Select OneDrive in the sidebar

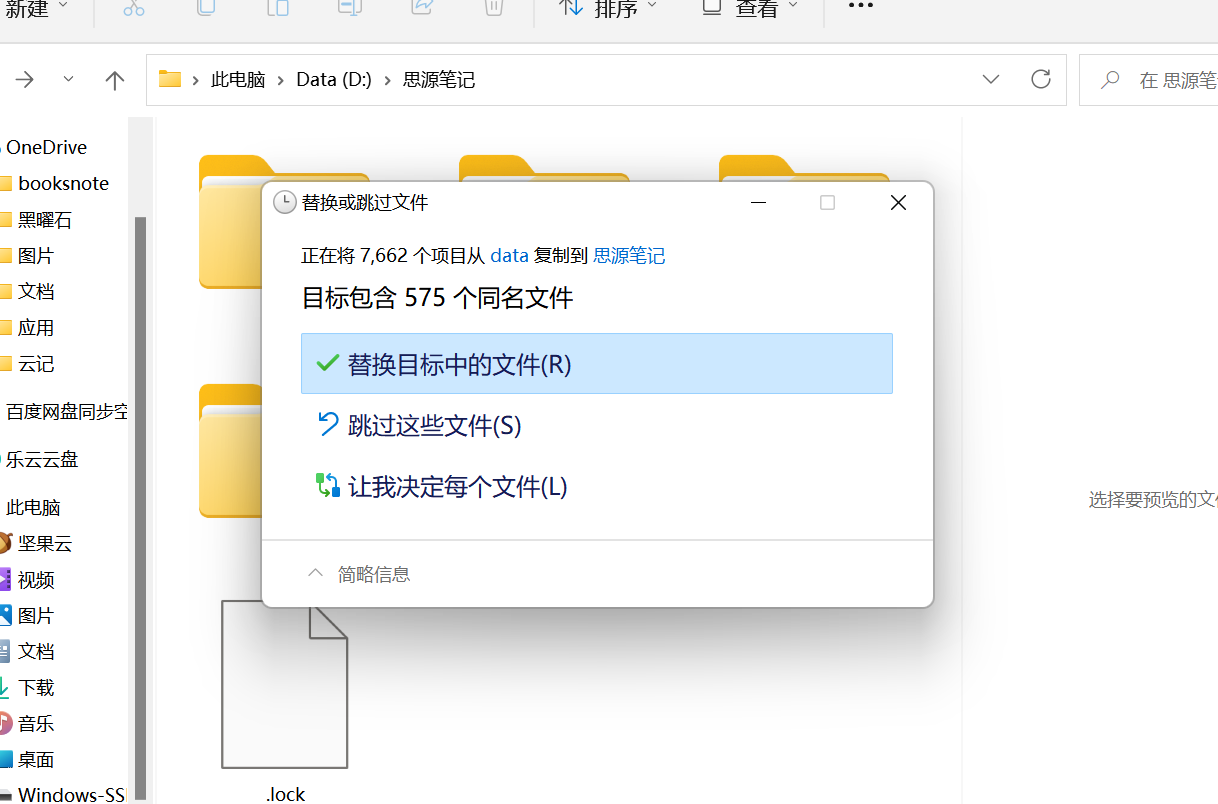pyautogui.click(x=46, y=147)
